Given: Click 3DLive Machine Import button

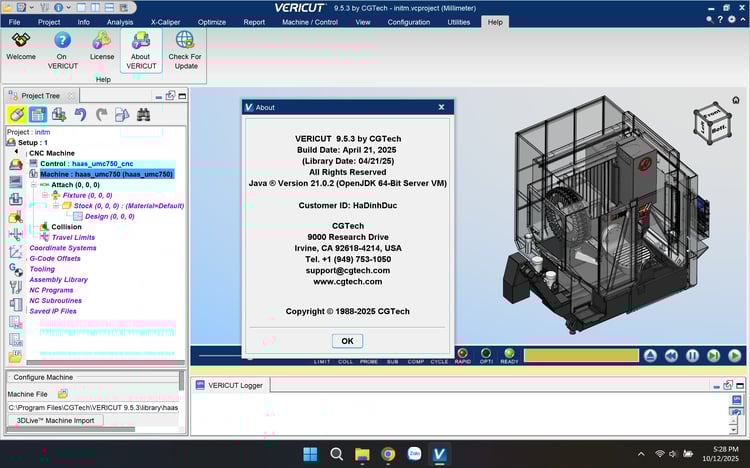Looking at the screenshot, I should (55, 421).
